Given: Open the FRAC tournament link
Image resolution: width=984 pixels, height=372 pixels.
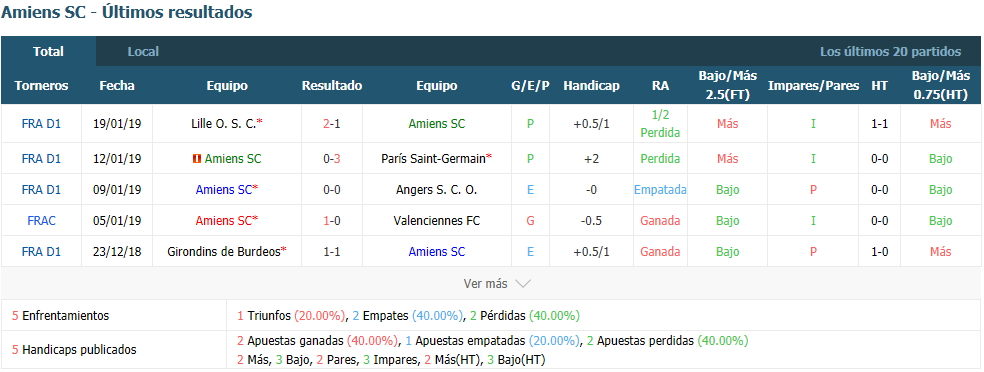Looking at the screenshot, I should tap(41, 221).
